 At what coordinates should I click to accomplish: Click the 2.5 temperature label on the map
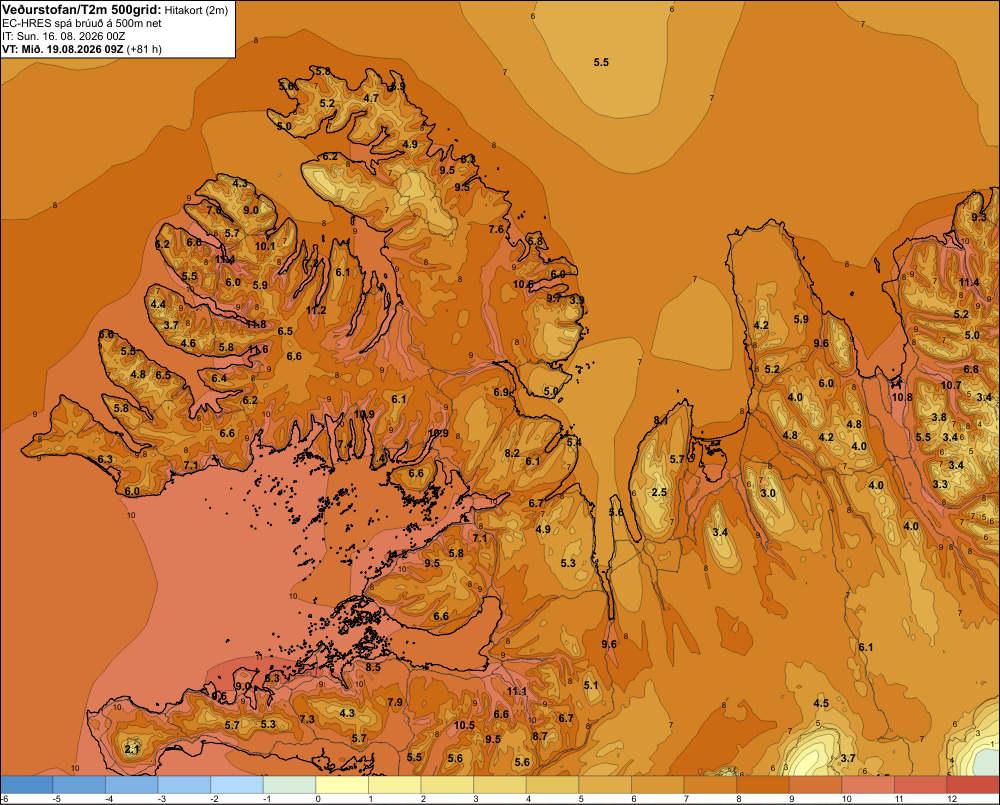(x=659, y=492)
